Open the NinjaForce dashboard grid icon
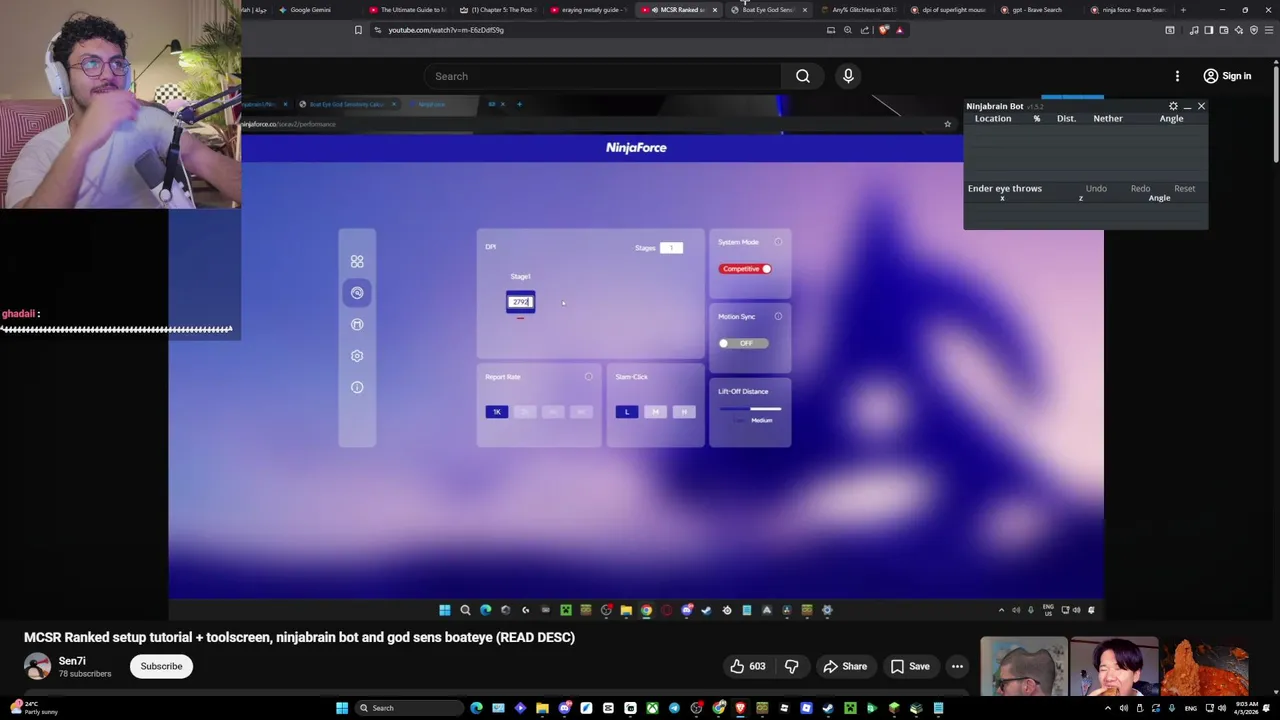The width and height of the screenshot is (1280, 720). [x=357, y=262]
